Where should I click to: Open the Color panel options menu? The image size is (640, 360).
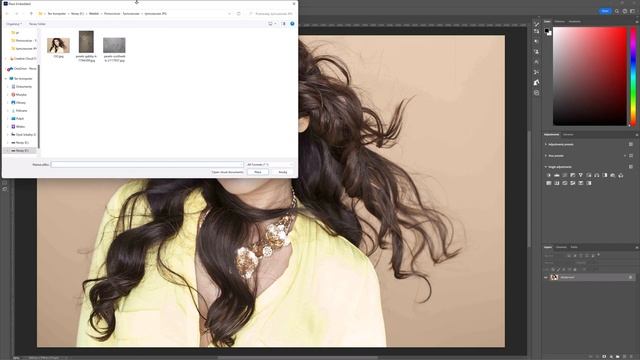[636, 21]
